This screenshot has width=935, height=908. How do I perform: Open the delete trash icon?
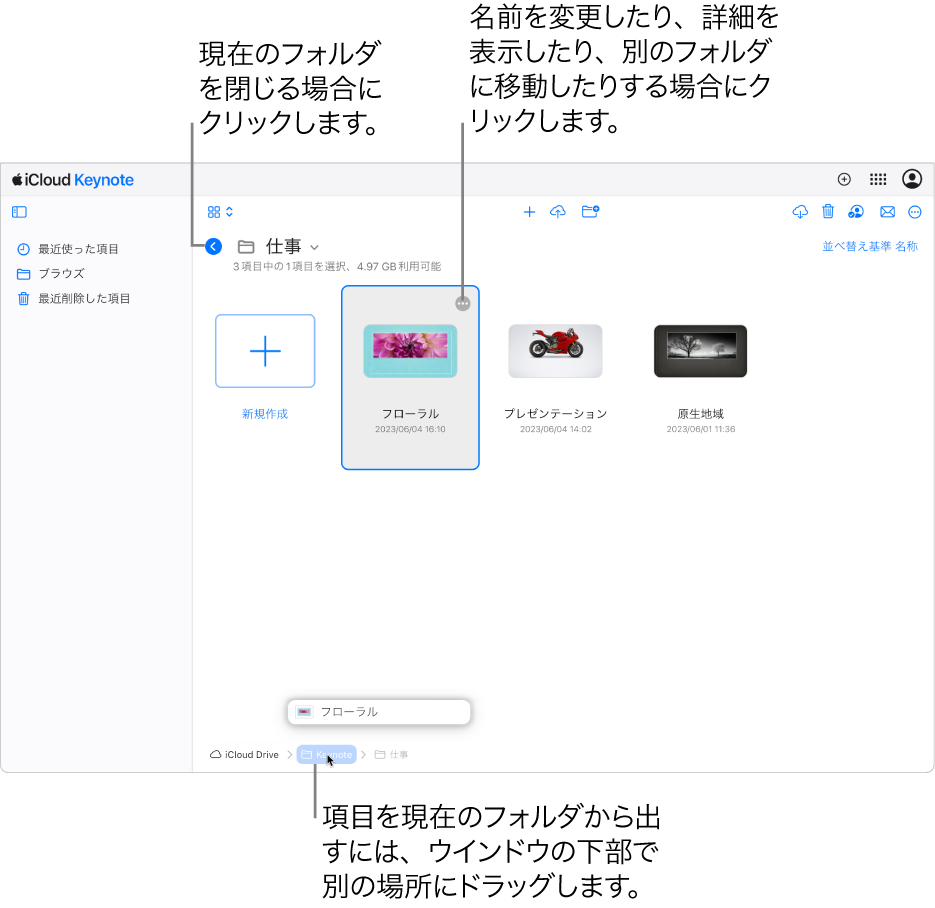point(827,211)
